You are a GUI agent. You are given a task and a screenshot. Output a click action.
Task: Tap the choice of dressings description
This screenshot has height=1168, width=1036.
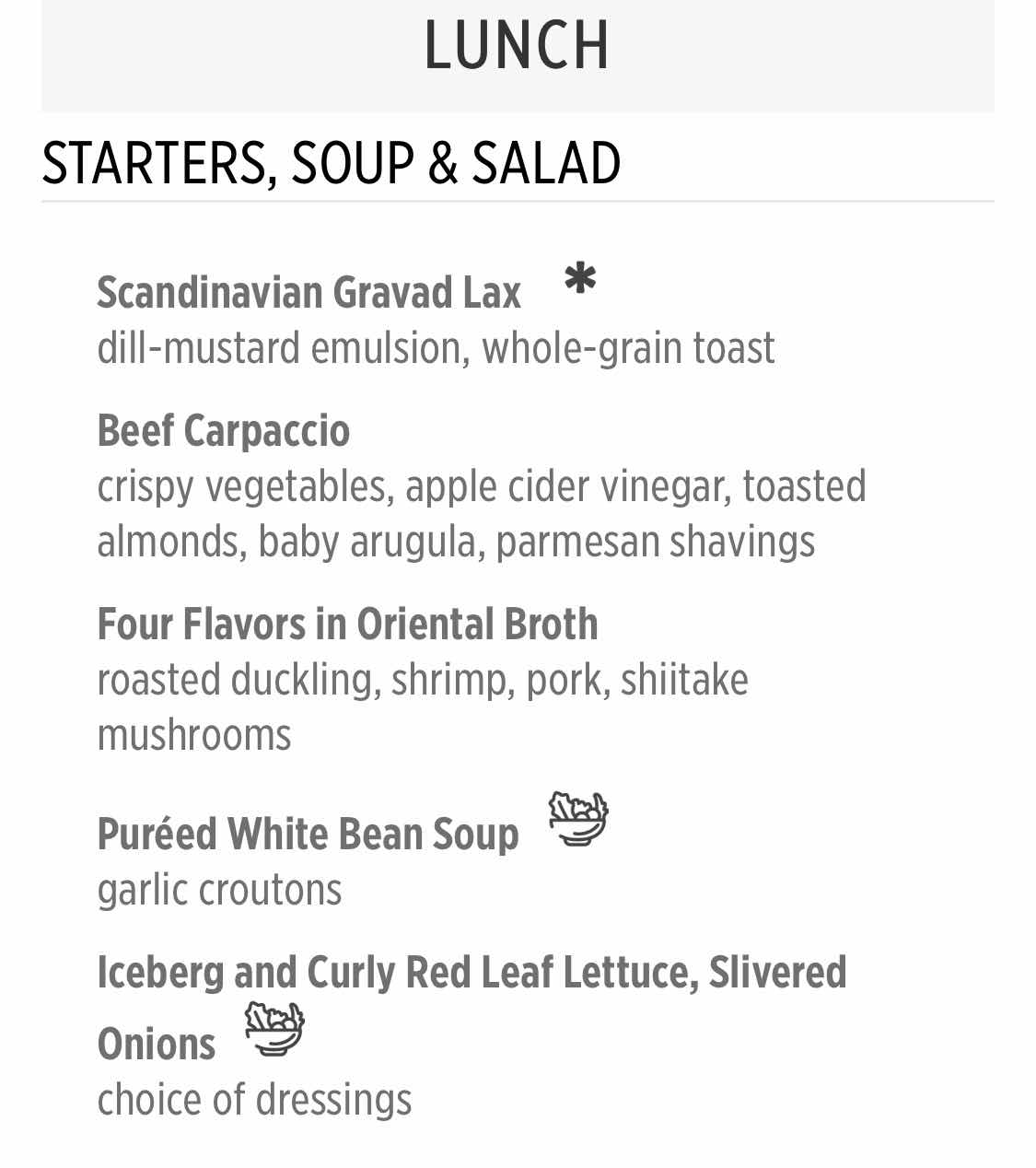(254, 1100)
